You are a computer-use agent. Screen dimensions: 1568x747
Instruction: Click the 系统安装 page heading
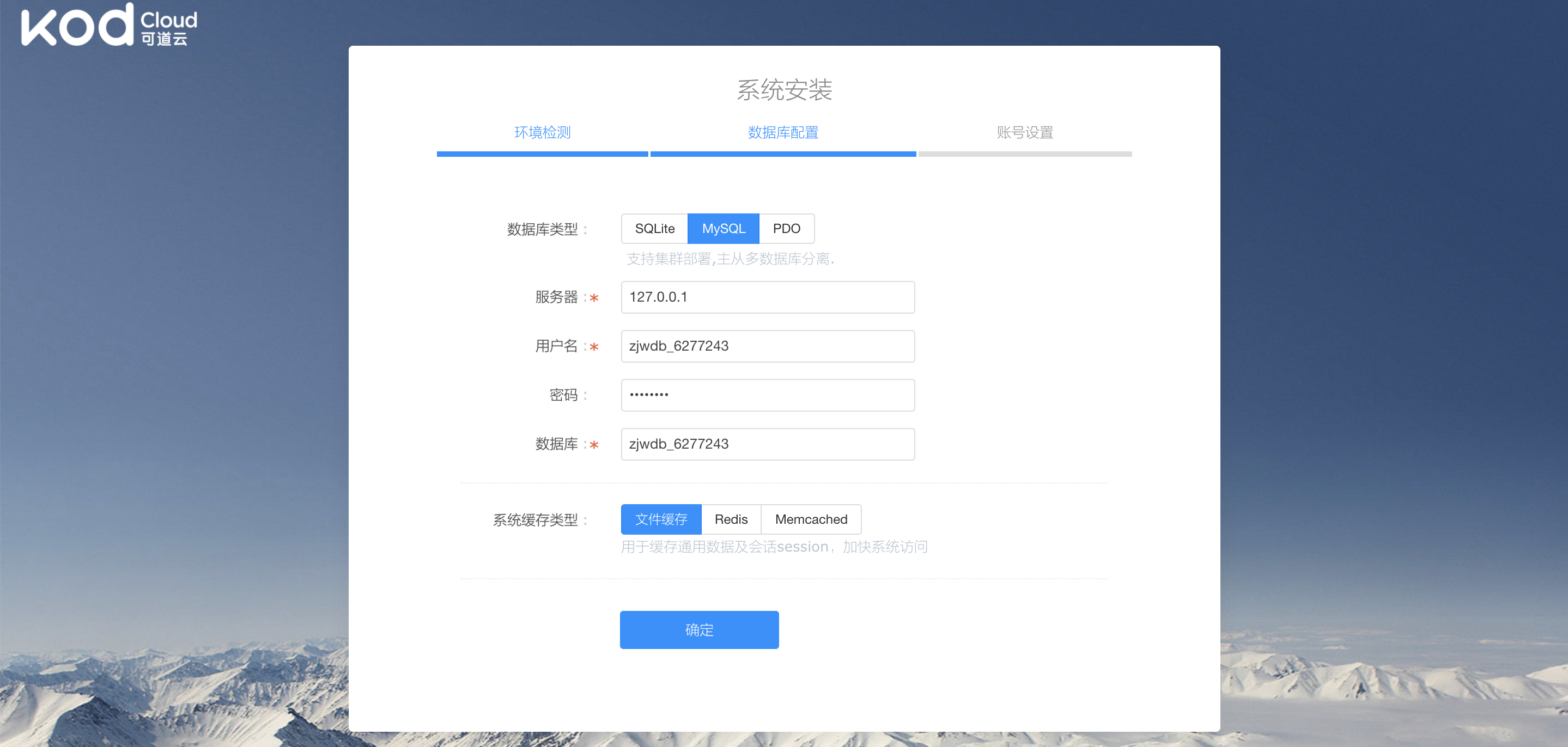tap(784, 90)
